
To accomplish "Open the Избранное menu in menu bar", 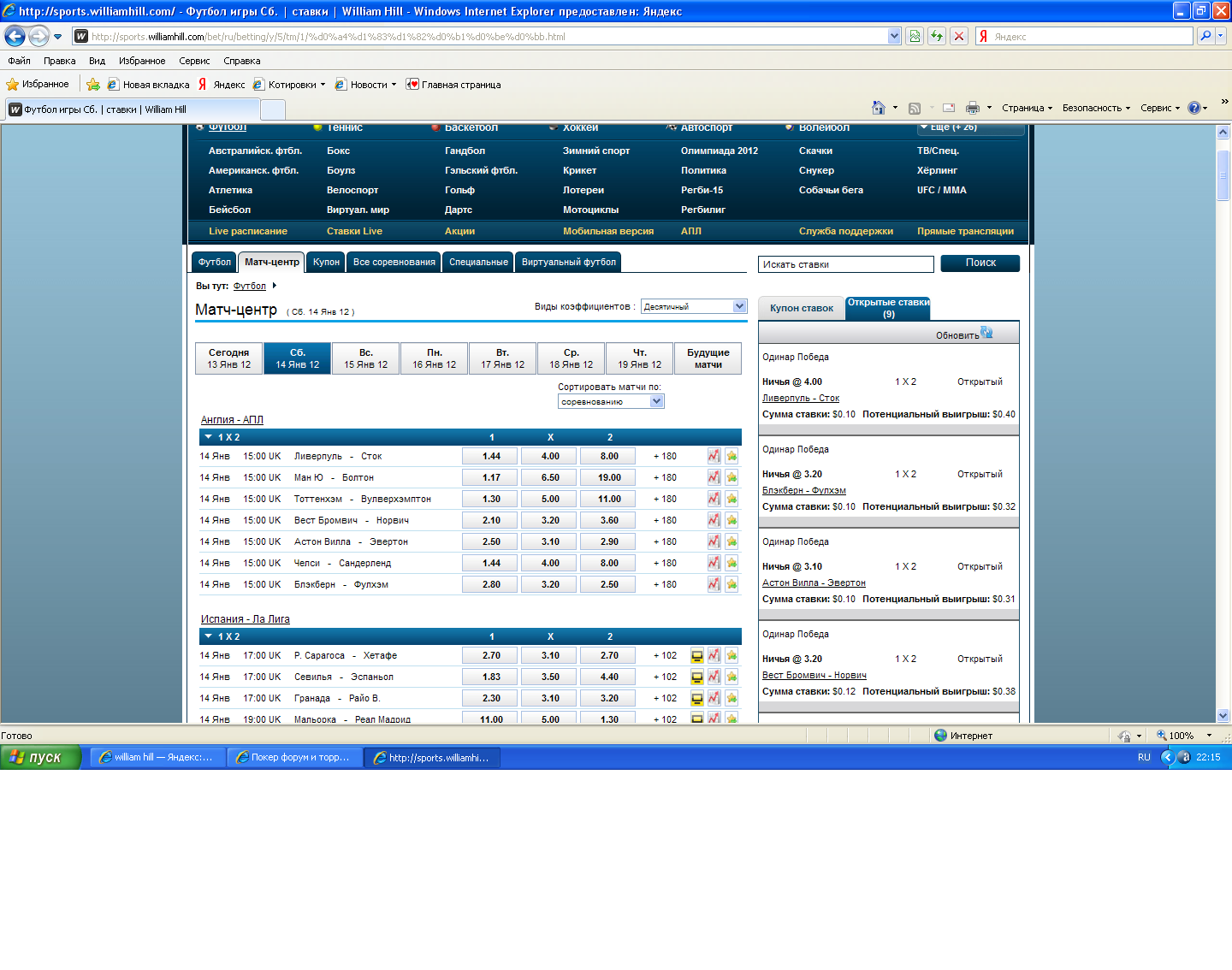I will (142, 61).
